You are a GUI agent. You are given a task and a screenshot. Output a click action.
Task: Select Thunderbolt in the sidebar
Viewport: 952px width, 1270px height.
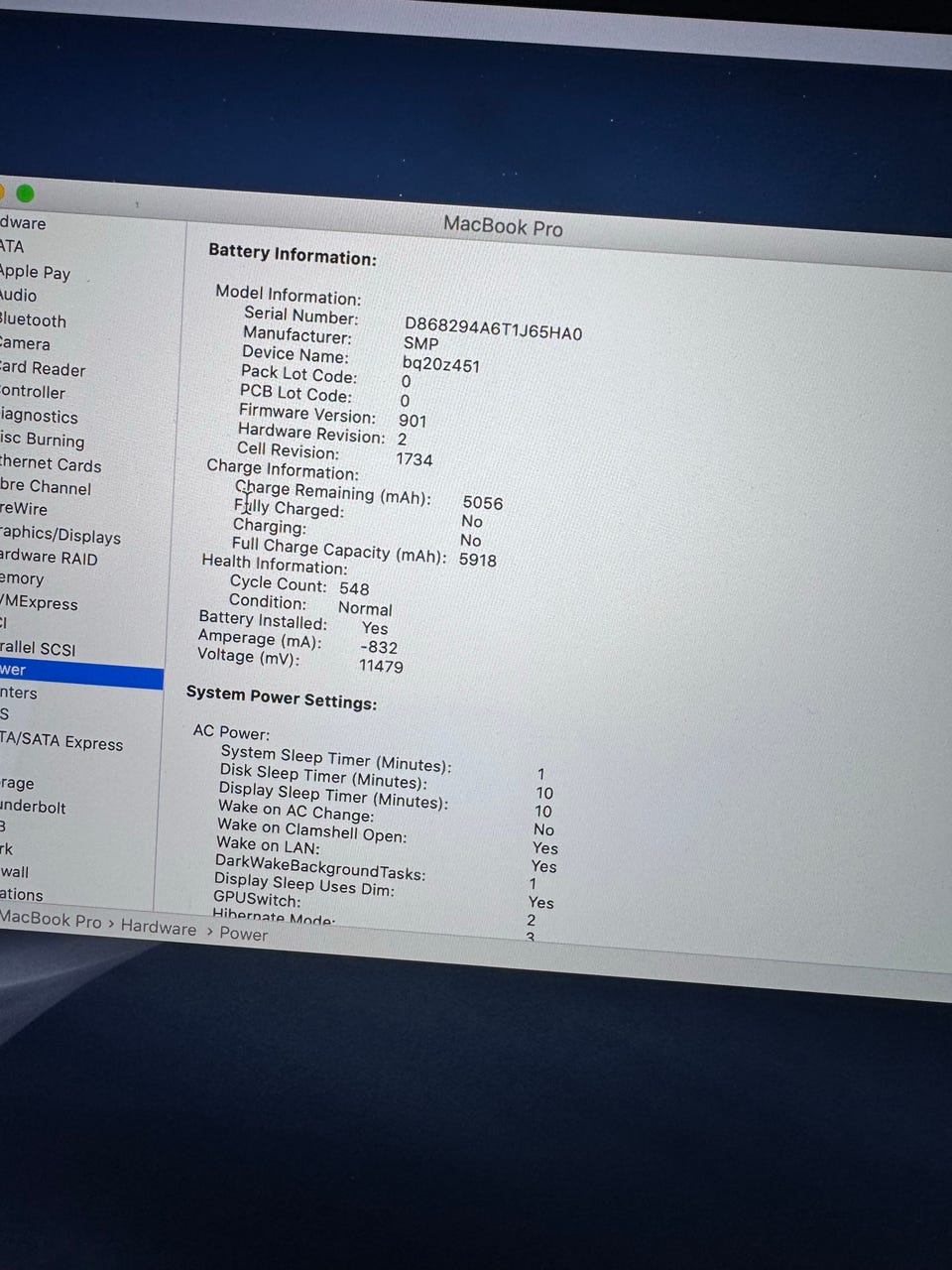[34, 807]
